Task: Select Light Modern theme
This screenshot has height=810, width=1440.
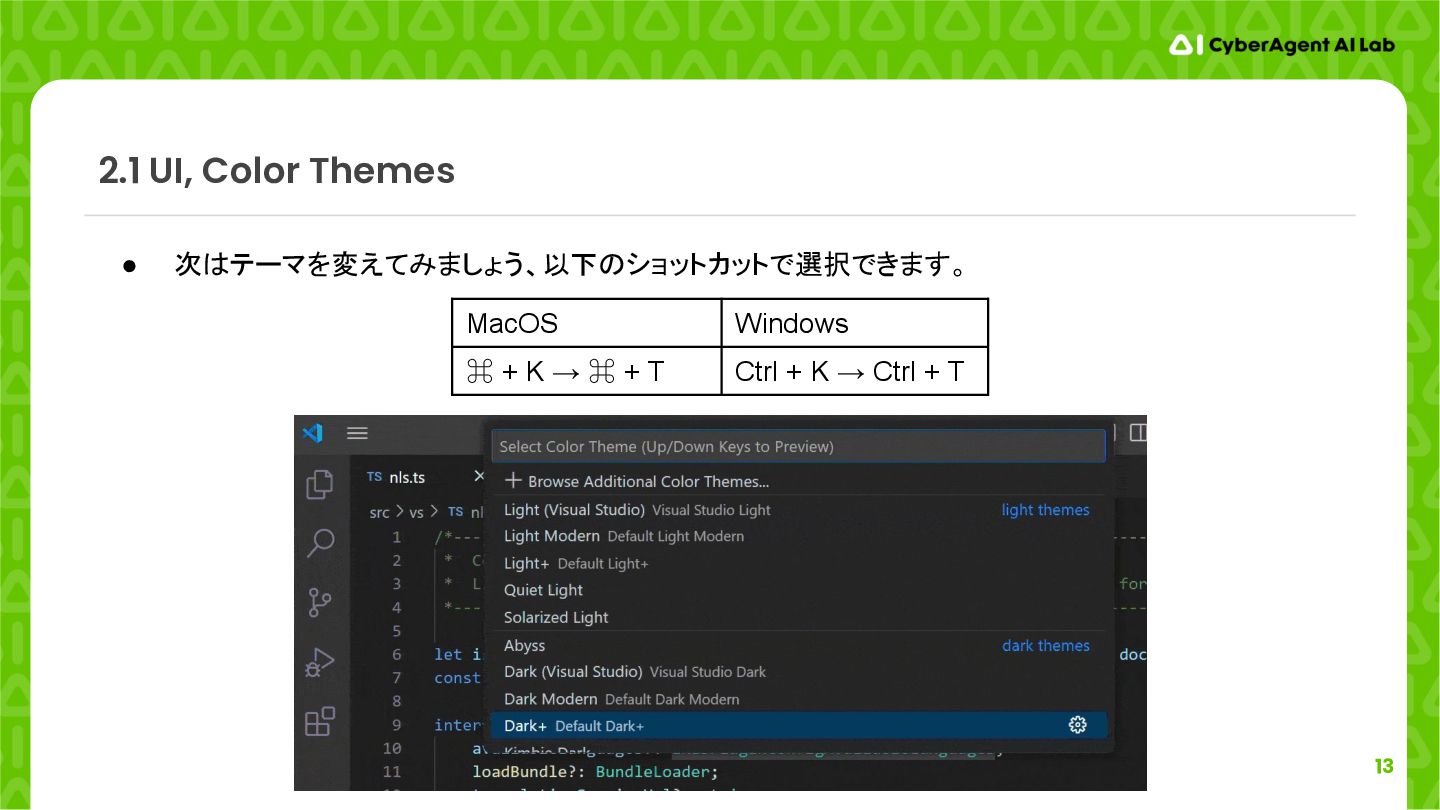Action: click(x=798, y=536)
